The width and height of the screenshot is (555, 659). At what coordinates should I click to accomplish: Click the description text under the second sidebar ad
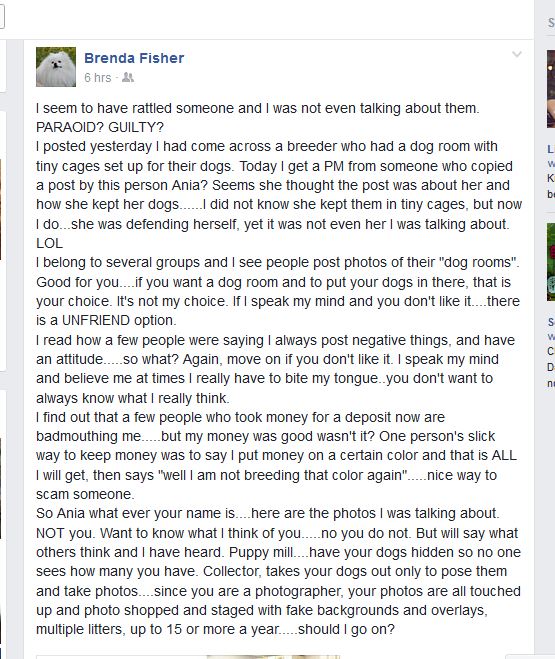(551, 367)
